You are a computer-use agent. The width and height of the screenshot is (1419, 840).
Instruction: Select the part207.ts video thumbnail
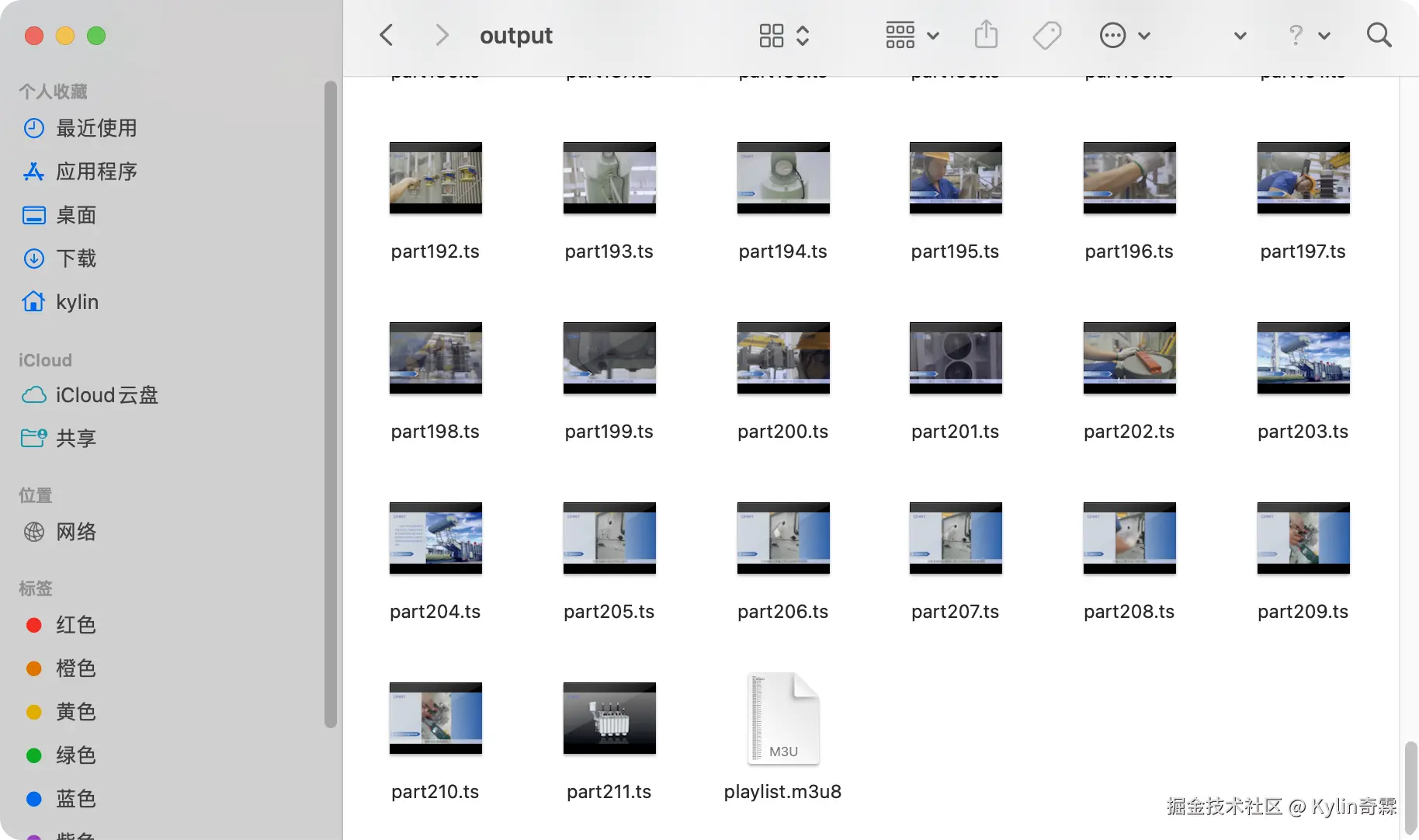[x=956, y=538]
